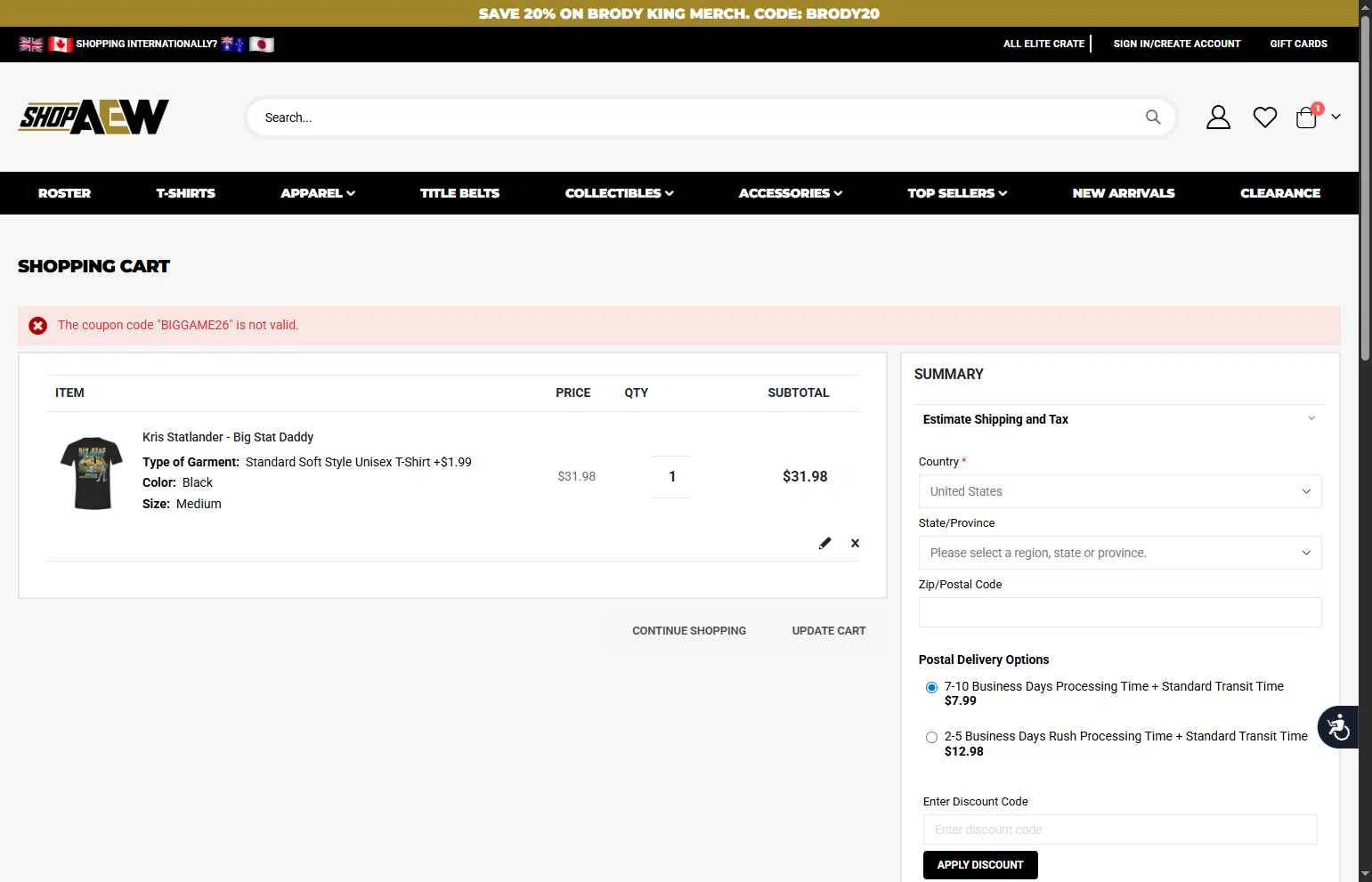Viewport: 1372px width, 882px height.
Task: Choose 7-10 Business Days shipping option
Action: [931, 687]
